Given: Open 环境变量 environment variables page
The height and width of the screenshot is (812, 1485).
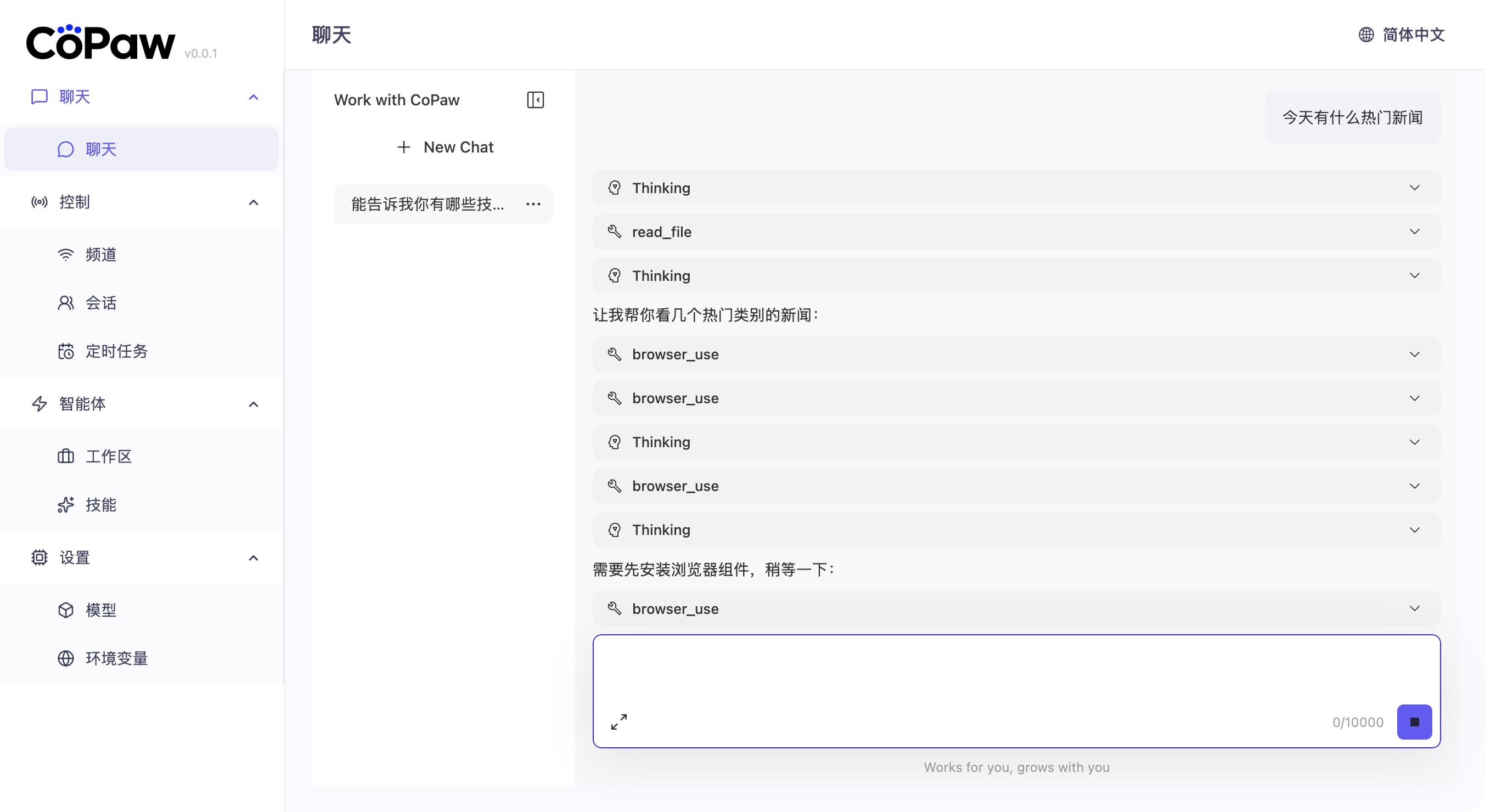Looking at the screenshot, I should (x=116, y=658).
